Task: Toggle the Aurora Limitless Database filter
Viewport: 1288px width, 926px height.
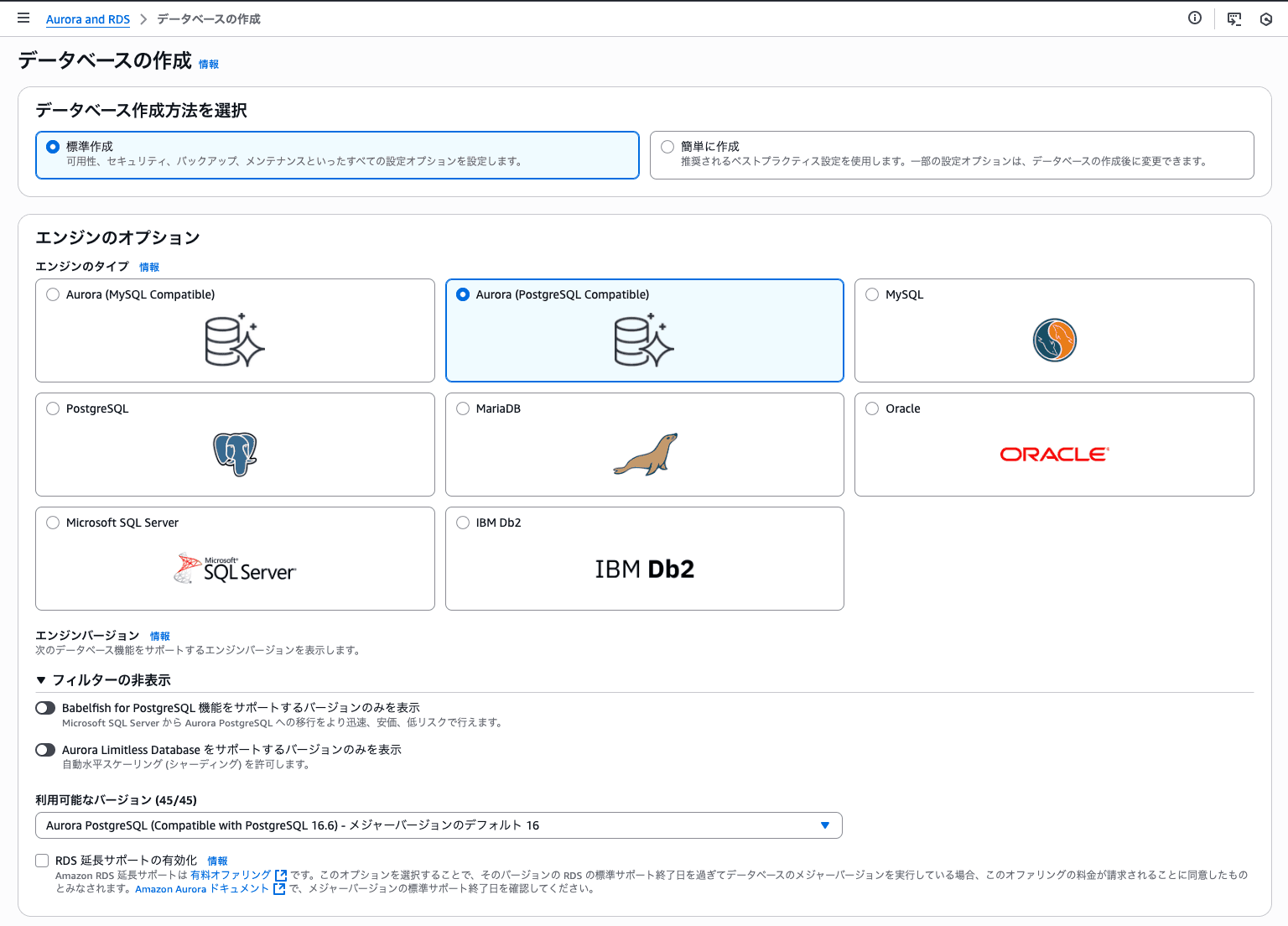Action: coord(45,749)
